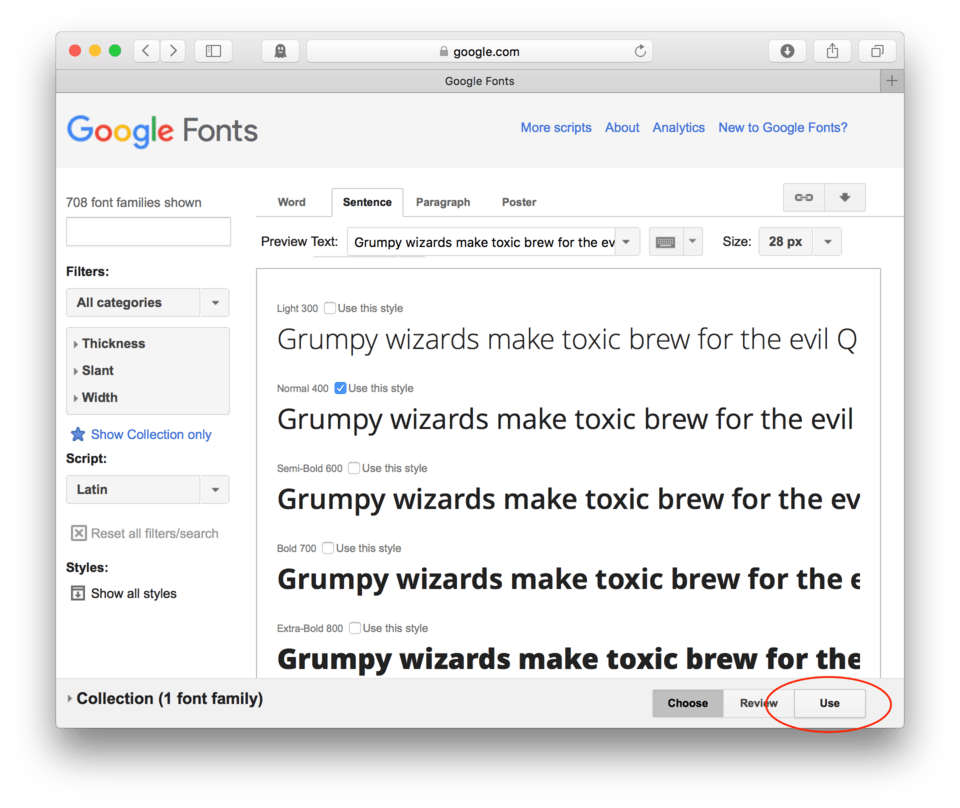Switch to the Word tab

pos(291,202)
